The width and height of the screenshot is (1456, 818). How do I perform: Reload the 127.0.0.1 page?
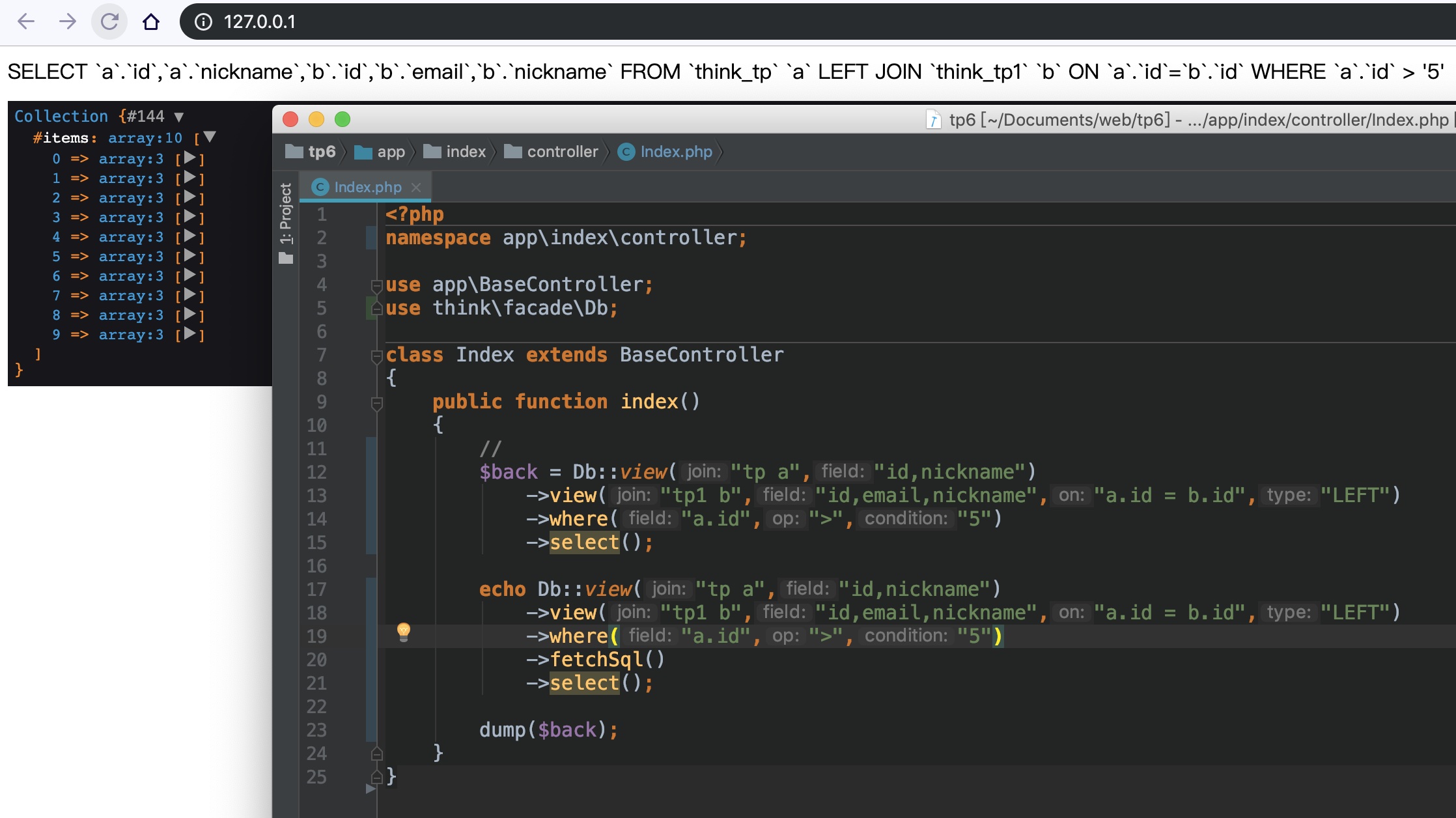pos(109,21)
